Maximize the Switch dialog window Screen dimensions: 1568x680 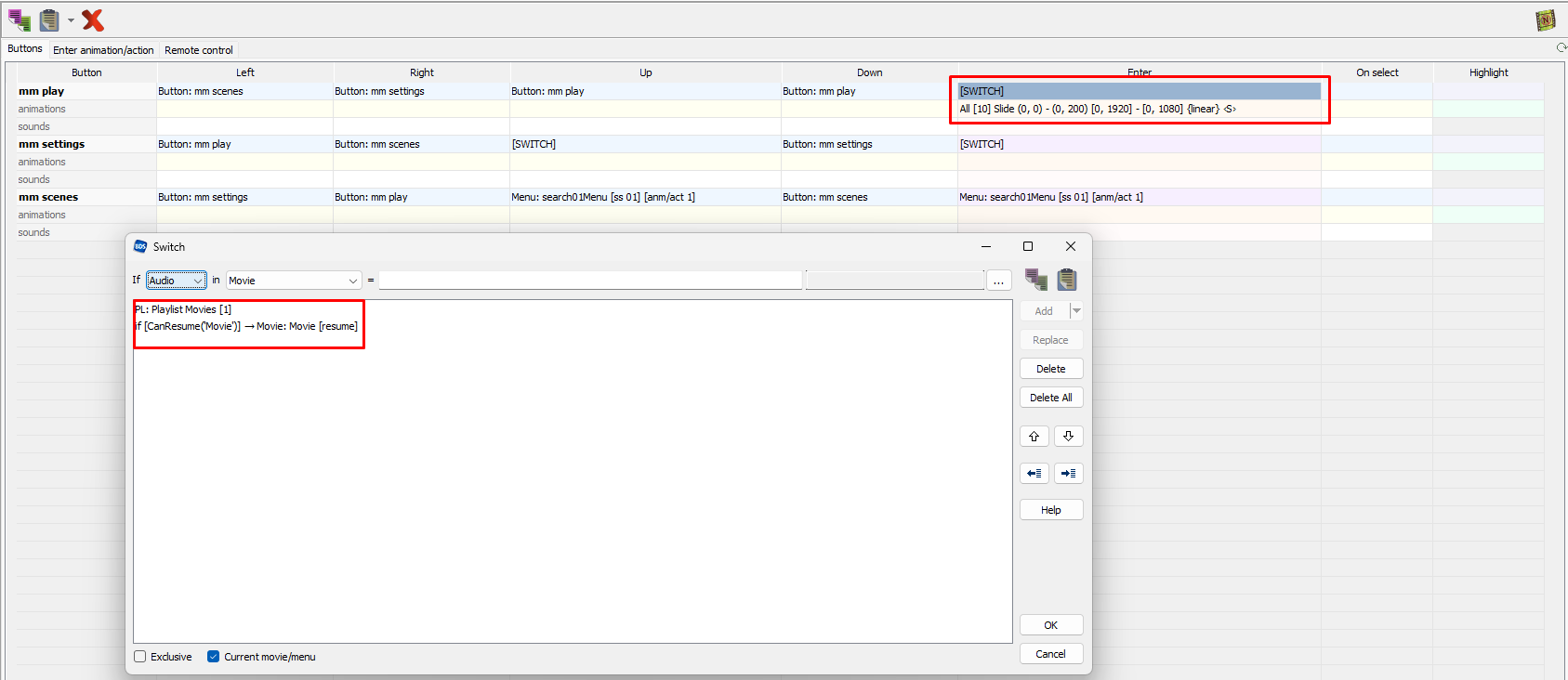tap(1028, 246)
